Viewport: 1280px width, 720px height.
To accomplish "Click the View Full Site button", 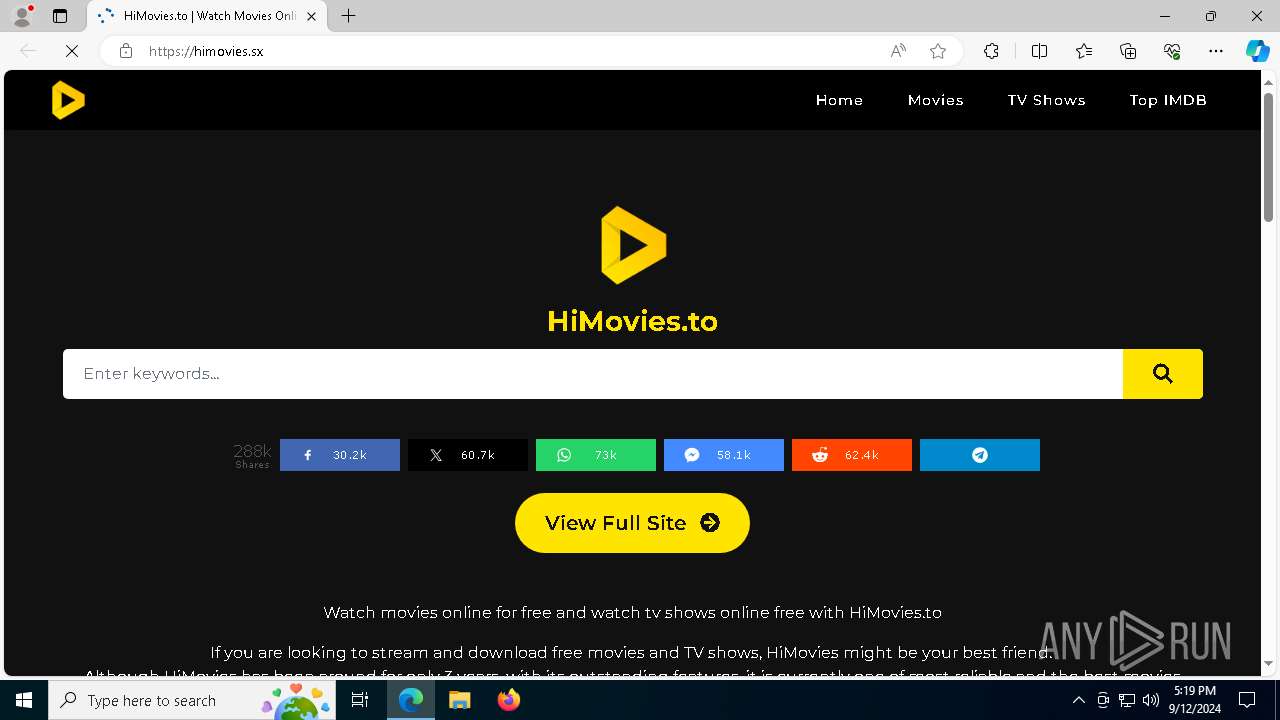I will (632, 523).
